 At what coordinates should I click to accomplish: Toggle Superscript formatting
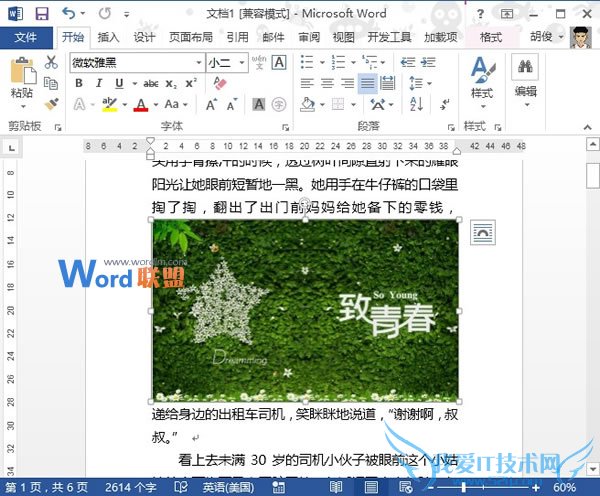[191, 83]
